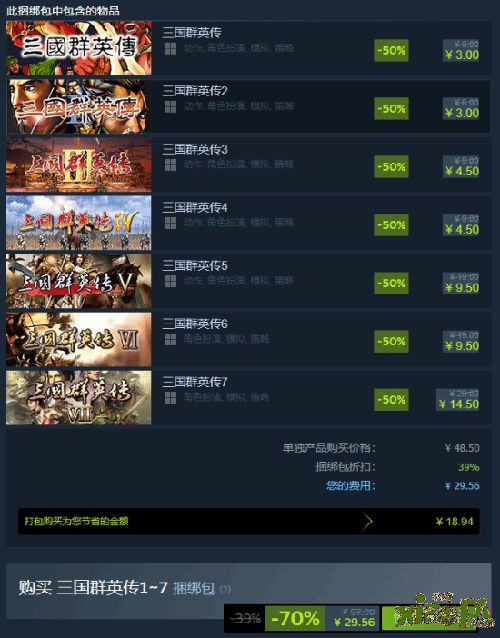The width and height of the screenshot is (500, 638).
Task: Click Windows platform icon for 三国群英传3
Action: pyautogui.click(x=170, y=165)
